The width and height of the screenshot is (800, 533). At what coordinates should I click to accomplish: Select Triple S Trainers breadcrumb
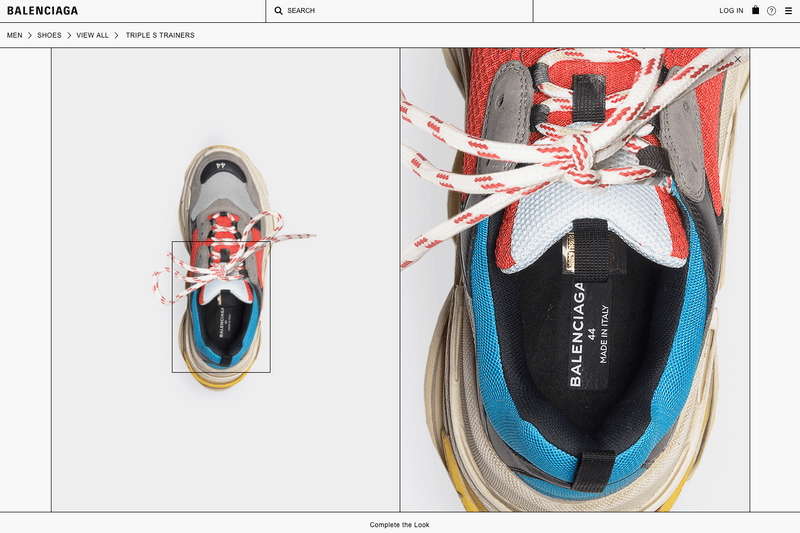coord(160,35)
